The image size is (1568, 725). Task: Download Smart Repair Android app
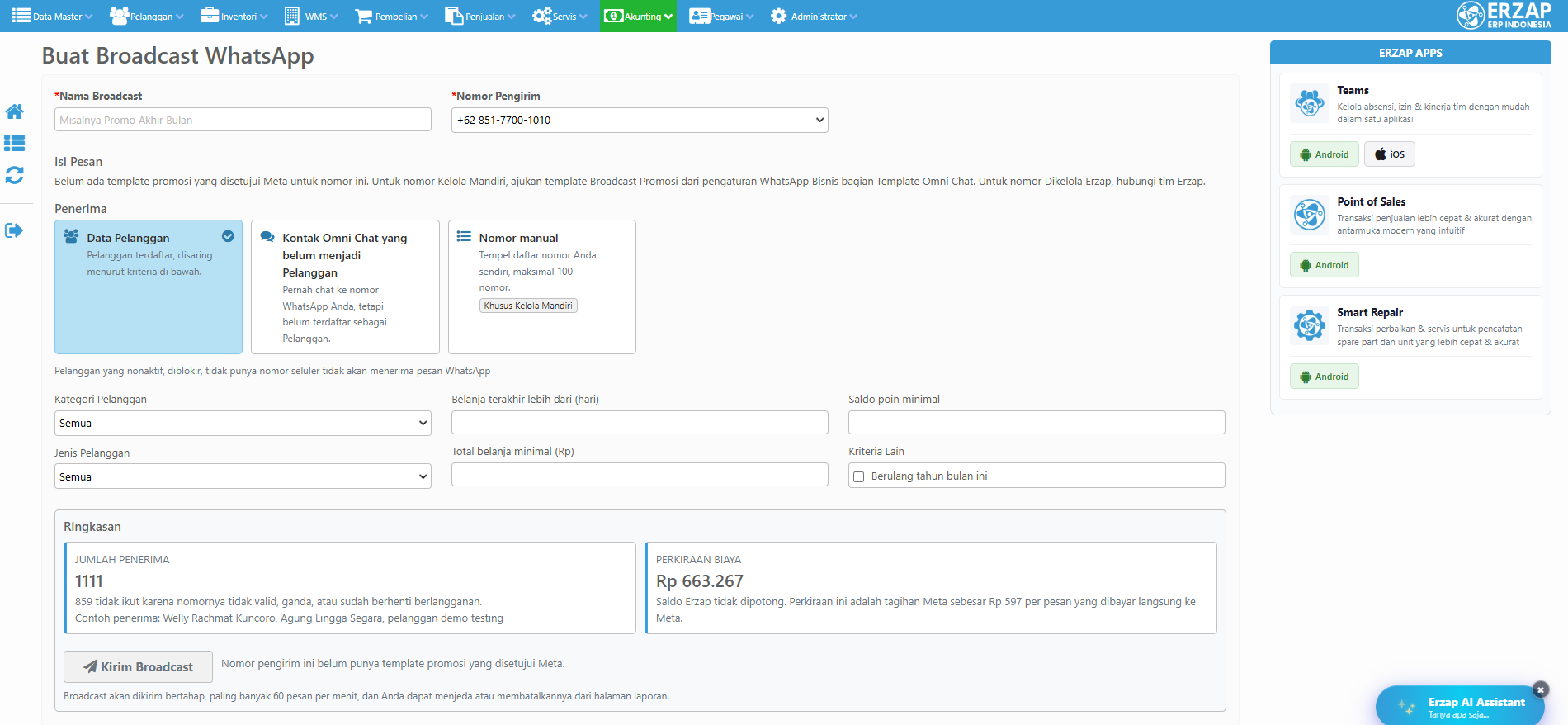(x=1324, y=377)
